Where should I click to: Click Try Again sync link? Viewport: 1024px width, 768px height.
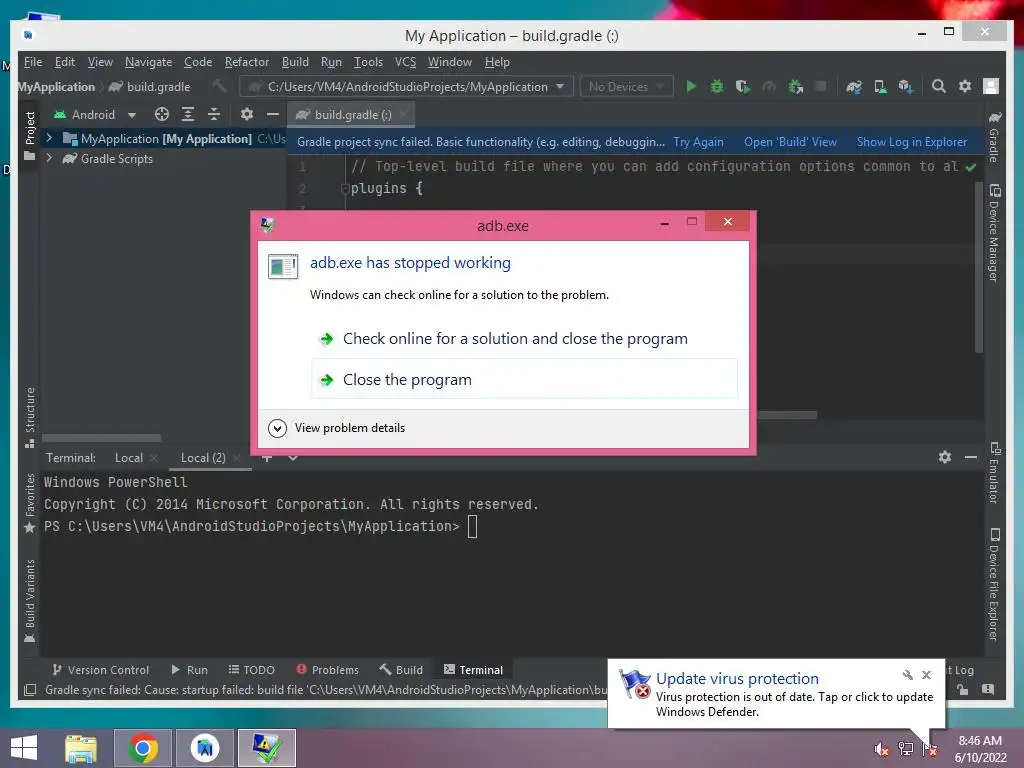[x=698, y=142]
